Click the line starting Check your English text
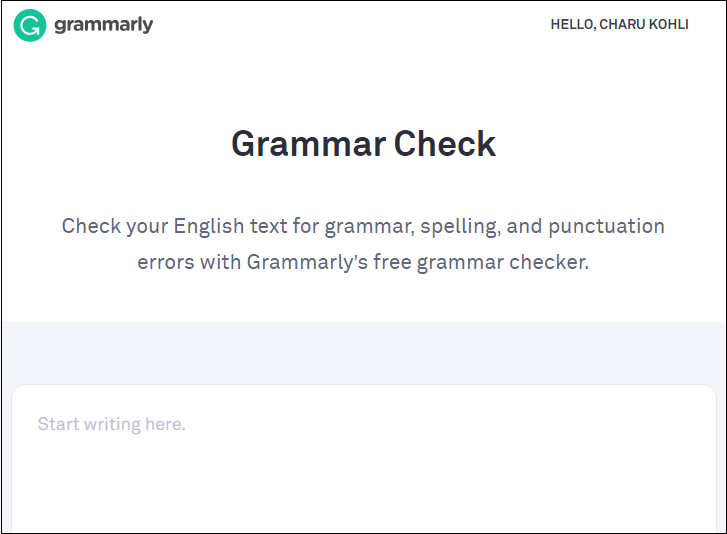 pyautogui.click(x=363, y=226)
